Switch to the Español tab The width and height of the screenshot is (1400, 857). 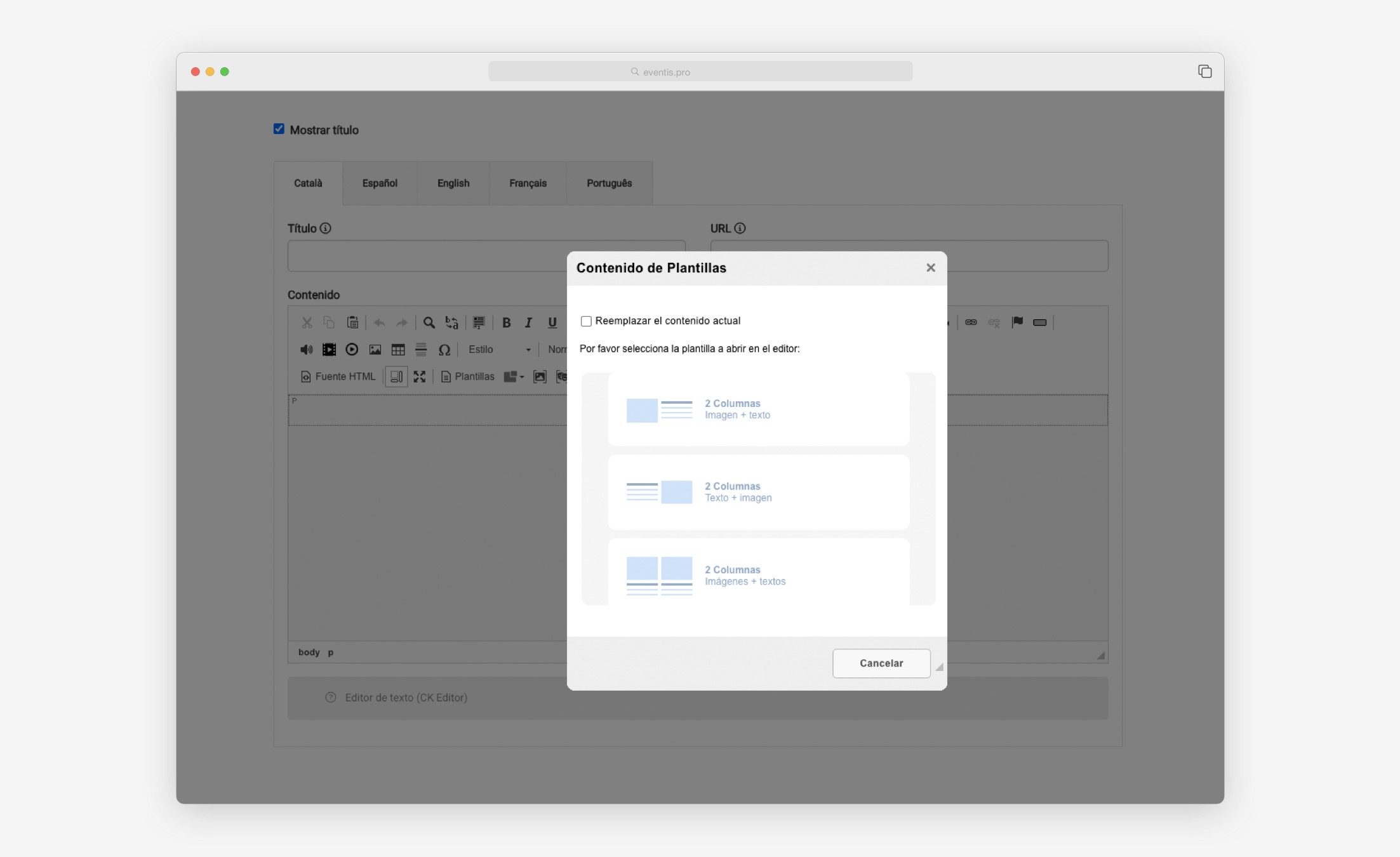tap(380, 183)
